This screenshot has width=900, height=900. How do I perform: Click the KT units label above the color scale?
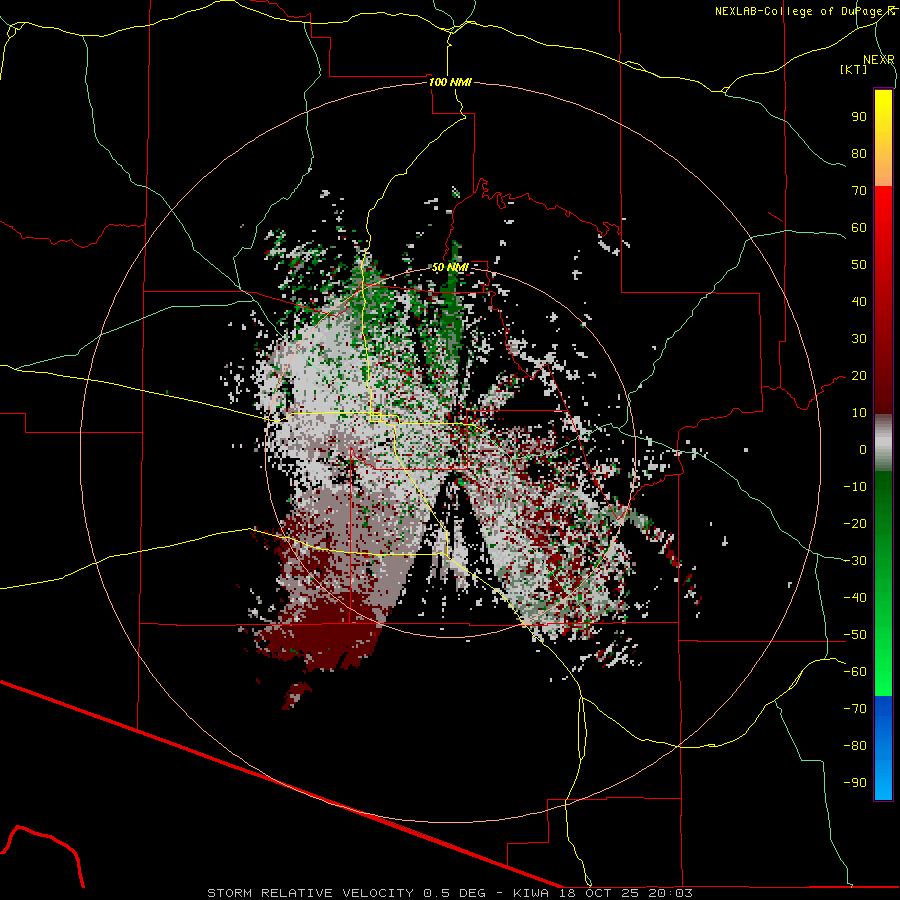(x=854, y=69)
